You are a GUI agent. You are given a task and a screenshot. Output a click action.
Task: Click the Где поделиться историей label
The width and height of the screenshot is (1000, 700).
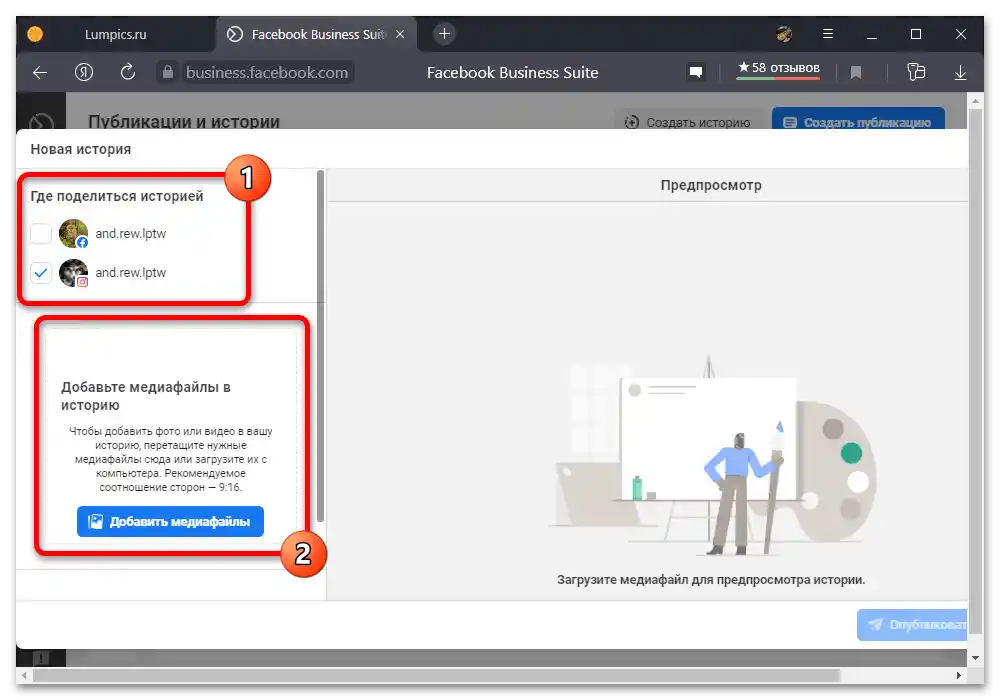[117, 196]
